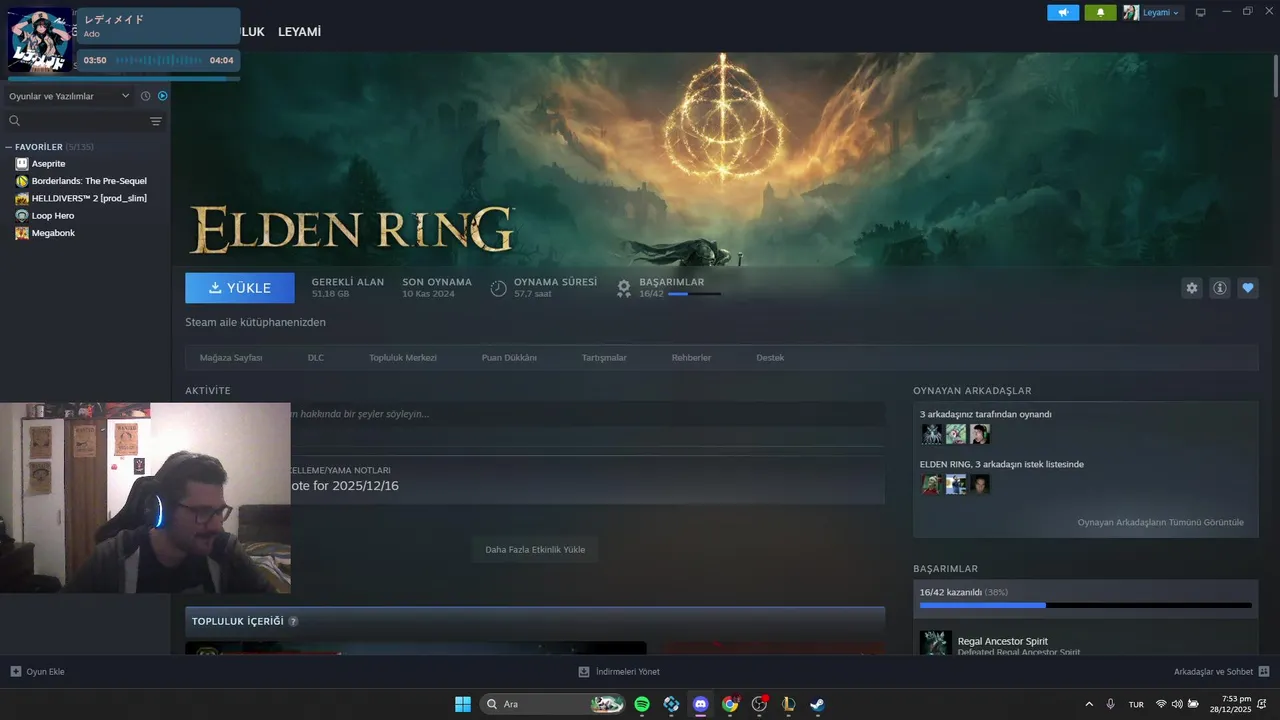The height and width of the screenshot is (720, 1280).
Task: Toggle the favorite heart icon
Action: pos(1248,288)
